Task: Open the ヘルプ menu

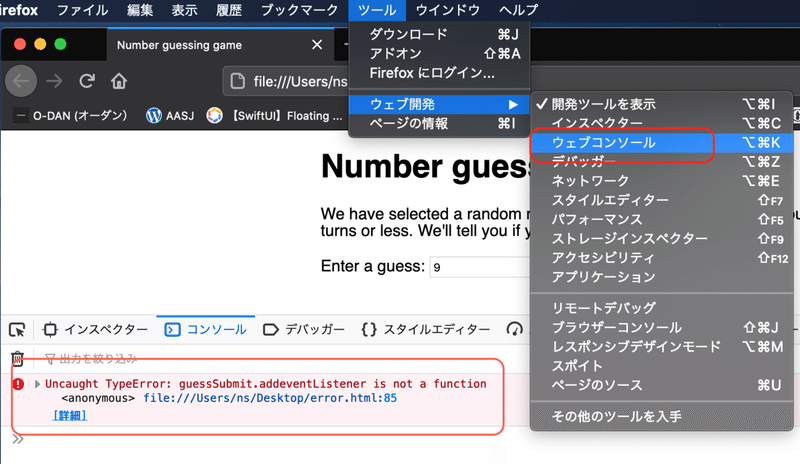Action: pos(518,10)
